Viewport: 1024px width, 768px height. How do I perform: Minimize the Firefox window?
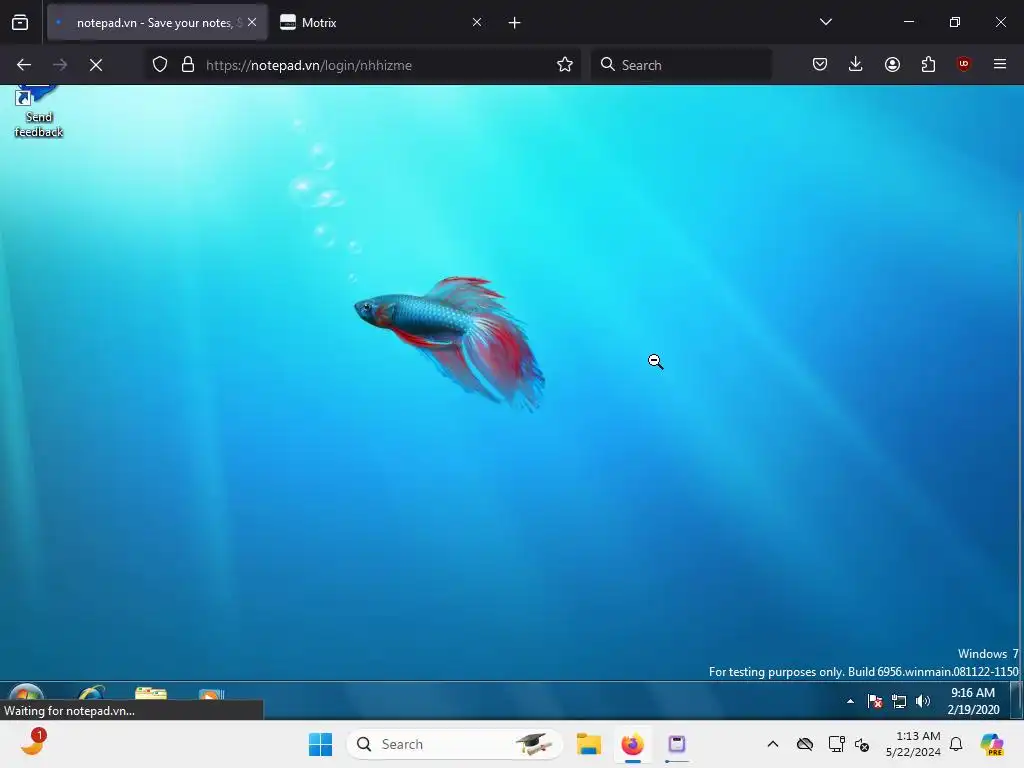click(x=908, y=22)
